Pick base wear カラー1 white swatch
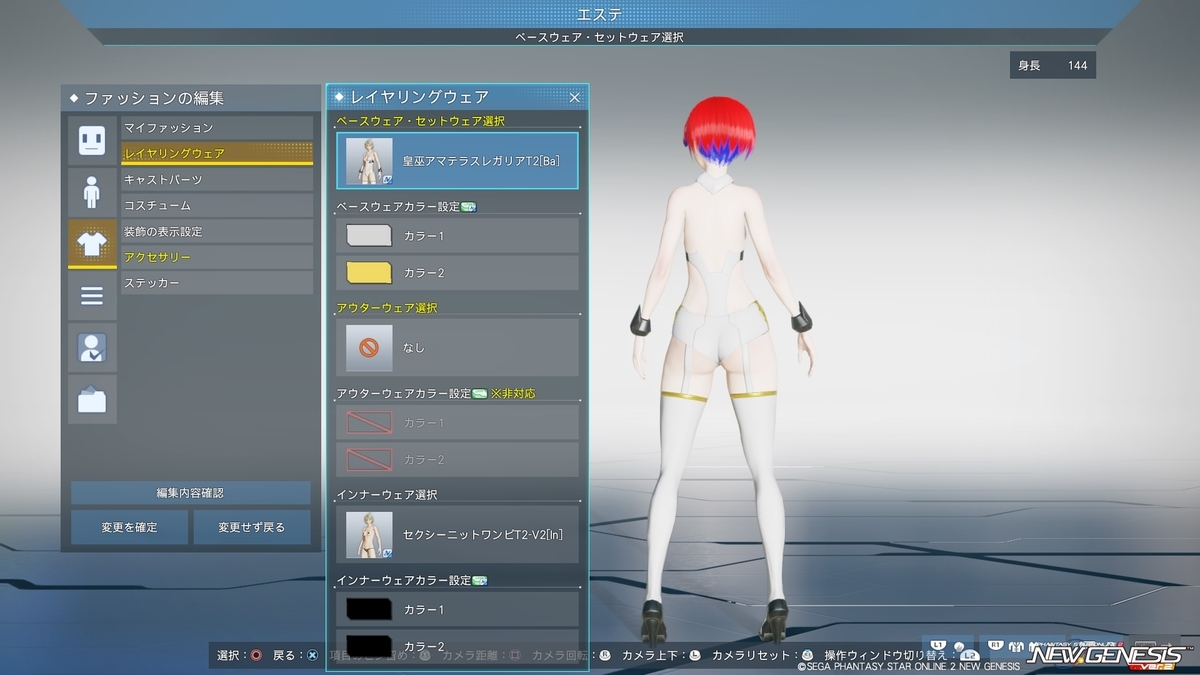Image resolution: width=1200 pixels, height=675 pixels. [x=368, y=236]
